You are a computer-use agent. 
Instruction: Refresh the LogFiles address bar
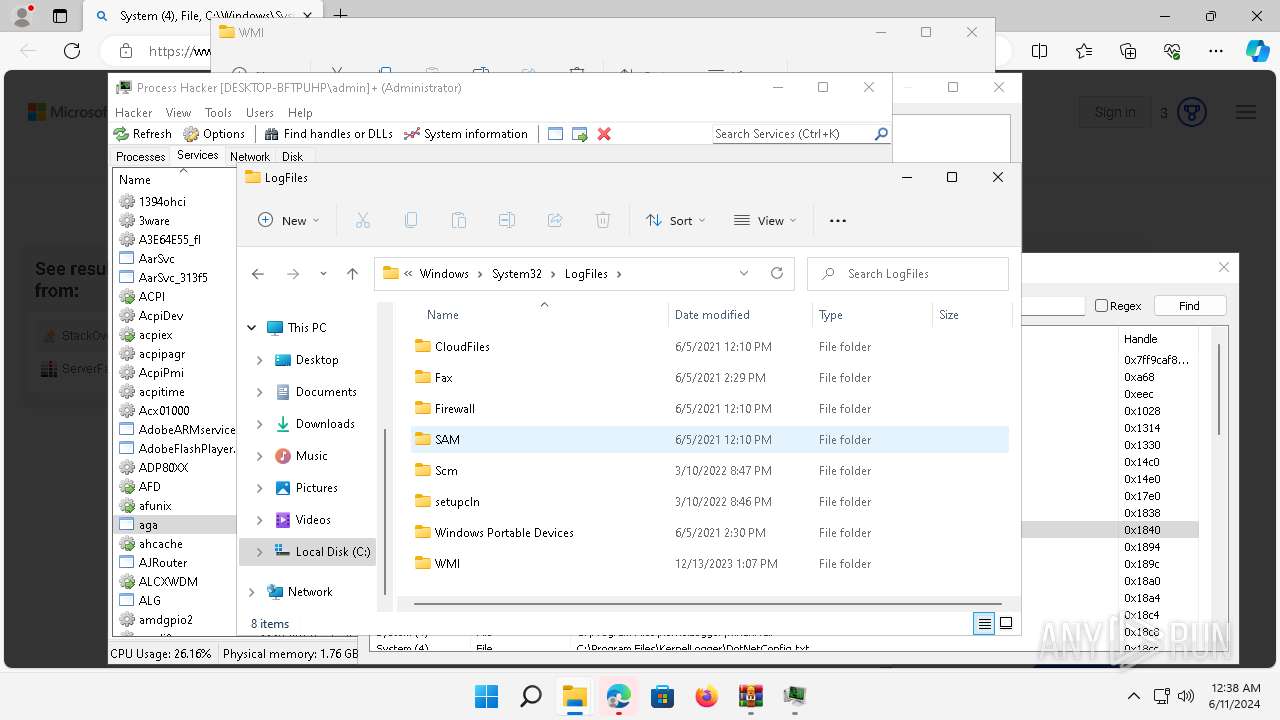coord(777,273)
